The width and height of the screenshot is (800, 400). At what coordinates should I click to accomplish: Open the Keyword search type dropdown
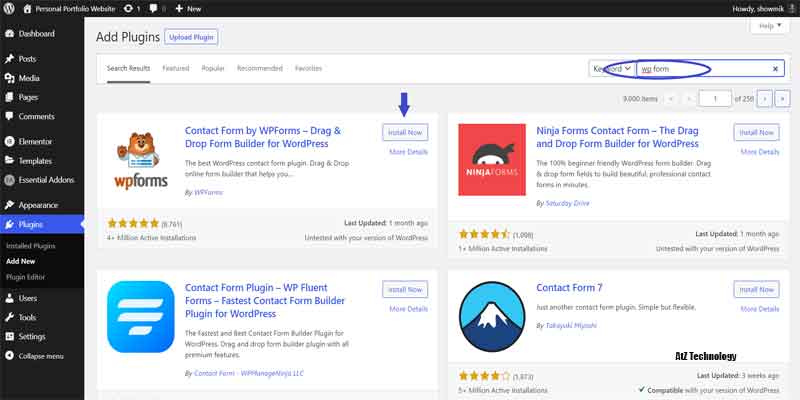click(612, 68)
